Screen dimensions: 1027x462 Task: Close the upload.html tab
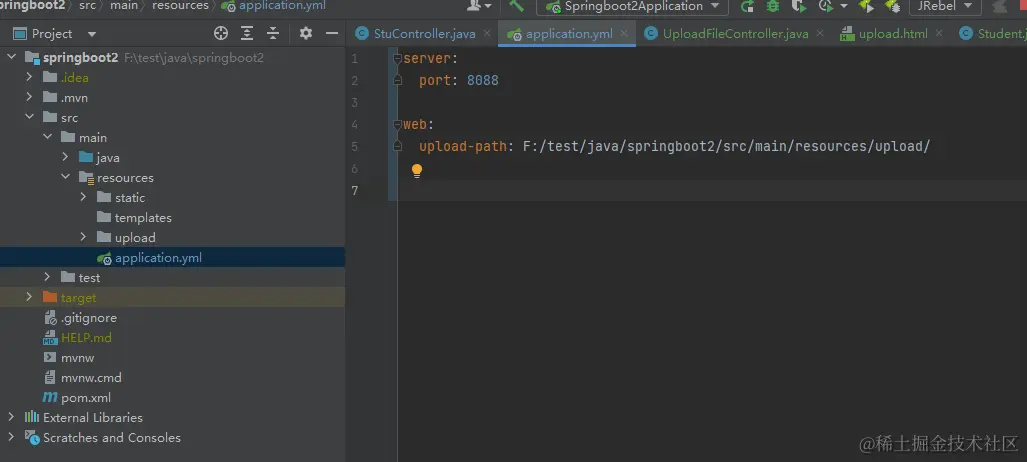[x=939, y=33]
